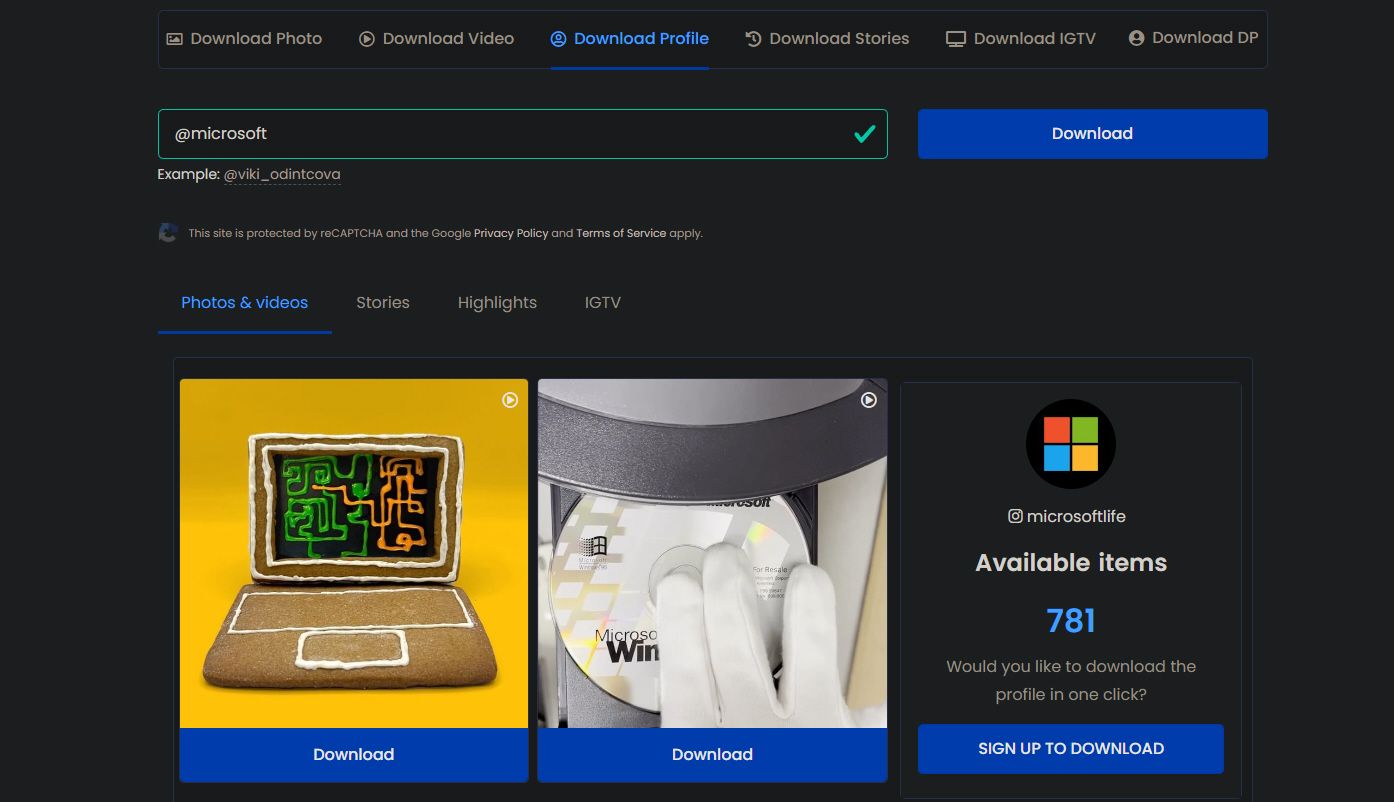Click the Microsoft logo profile picture
Image resolution: width=1394 pixels, height=802 pixels.
coord(1071,444)
